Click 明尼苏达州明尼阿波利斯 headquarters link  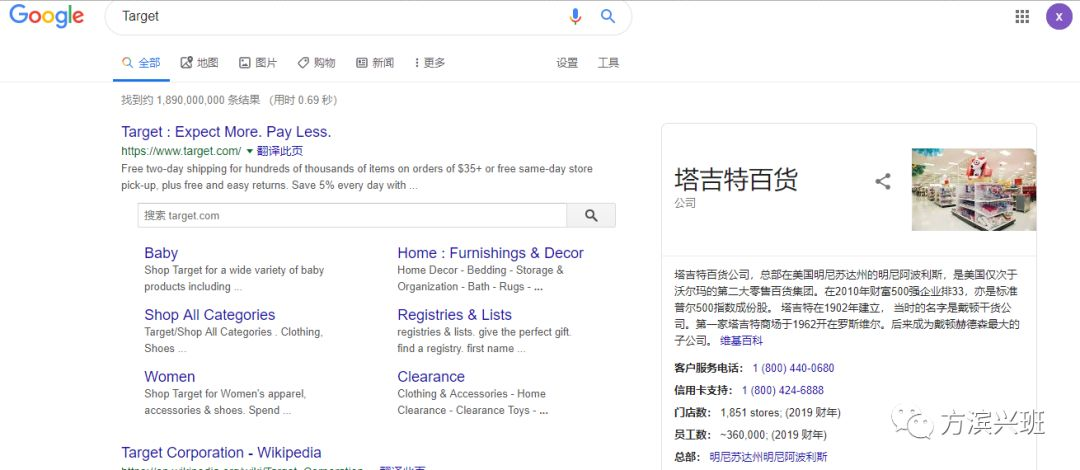[x=769, y=457]
